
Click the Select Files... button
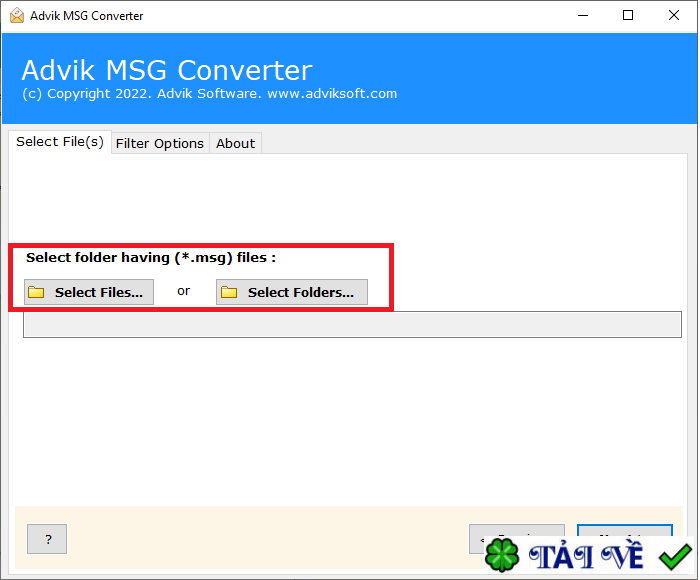[x=89, y=292]
